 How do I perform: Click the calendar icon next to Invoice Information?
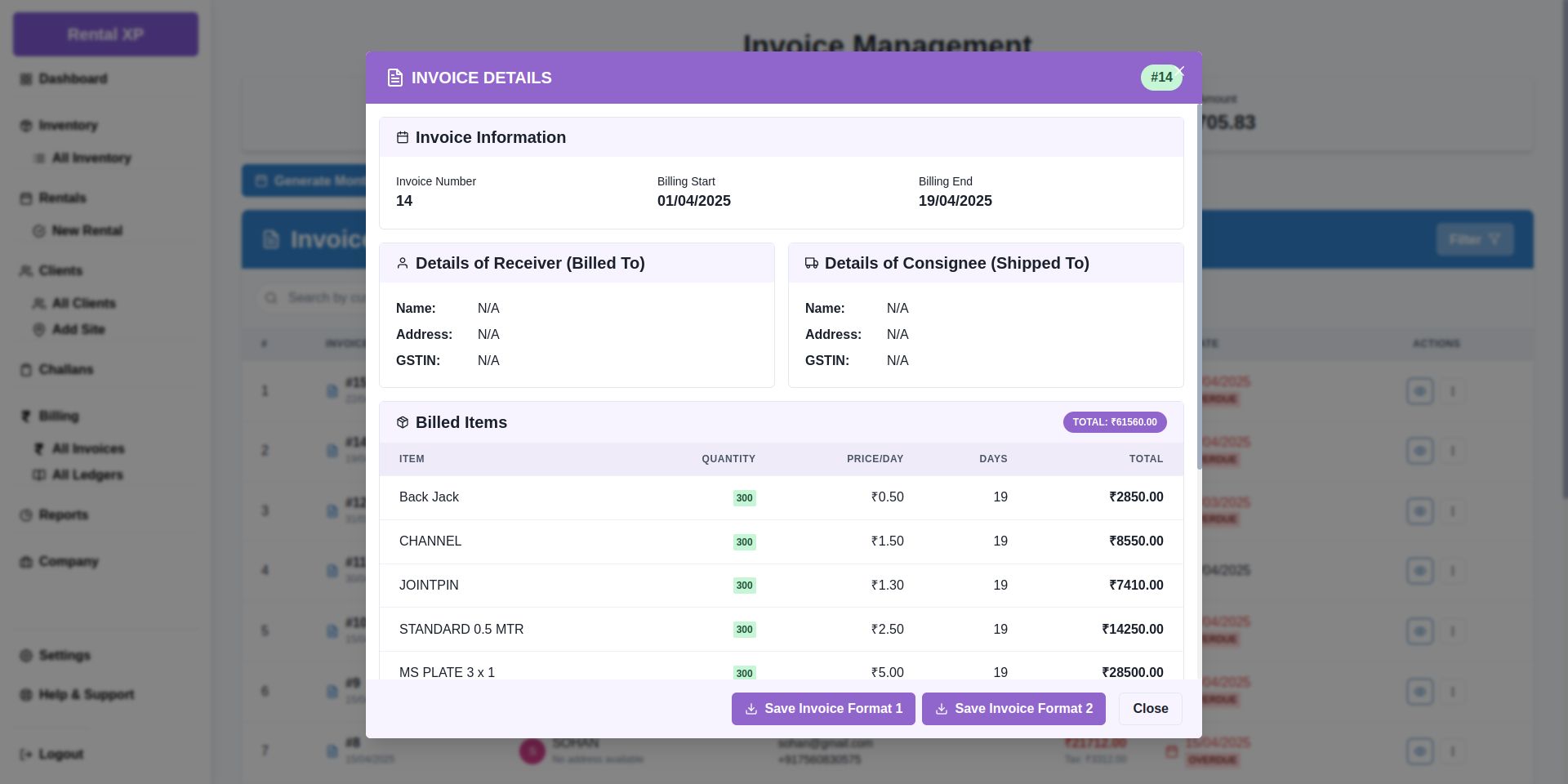tap(403, 138)
